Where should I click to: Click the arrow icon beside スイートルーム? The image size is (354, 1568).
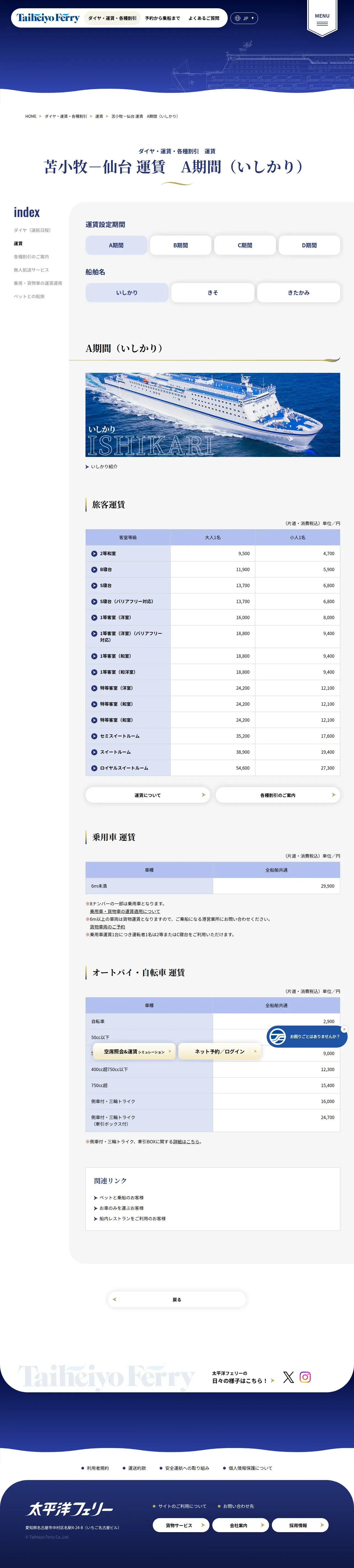point(94,752)
